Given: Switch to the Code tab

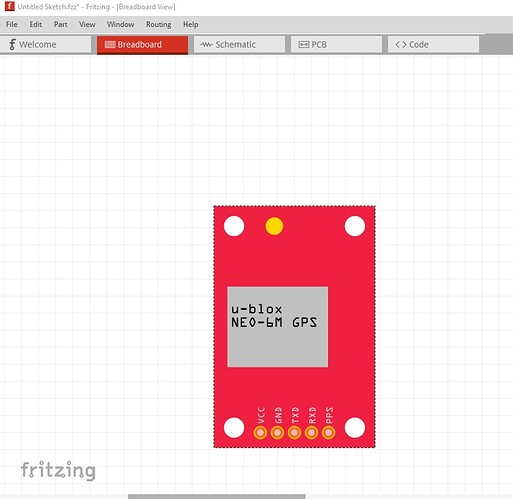Looking at the screenshot, I should pos(433,44).
